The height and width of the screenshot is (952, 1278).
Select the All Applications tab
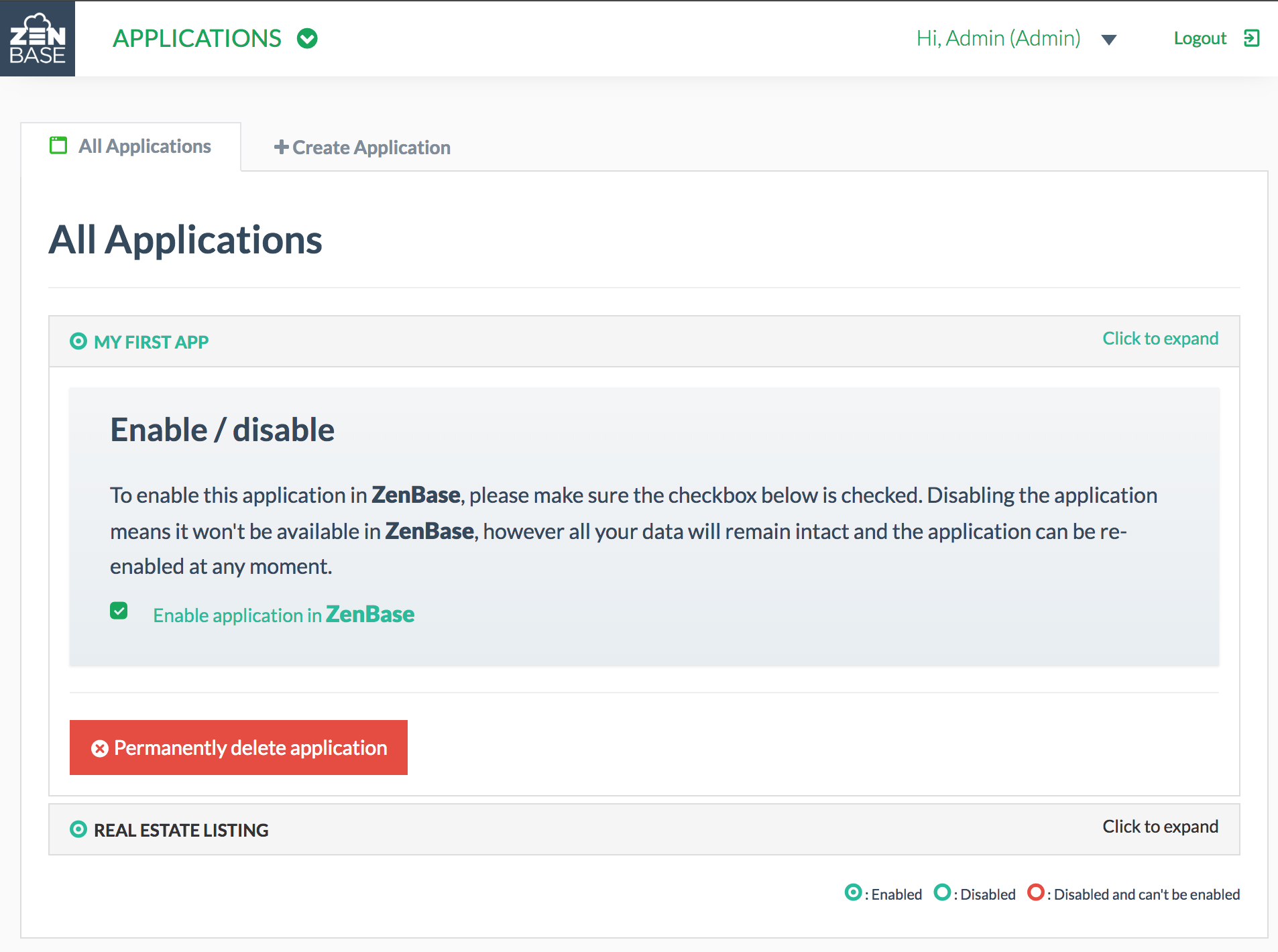pyautogui.click(x=144, y=145)
